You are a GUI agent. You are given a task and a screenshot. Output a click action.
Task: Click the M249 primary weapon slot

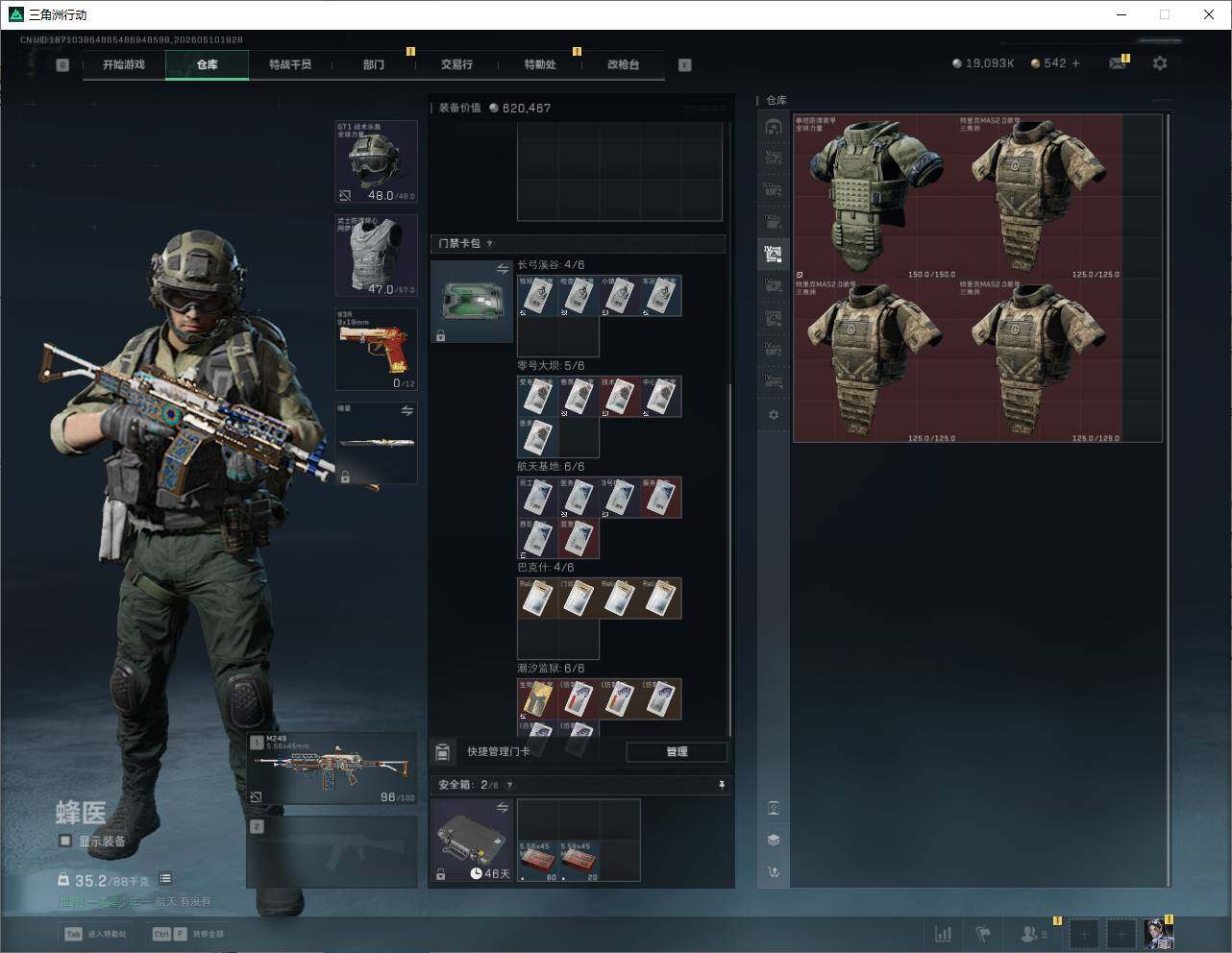click(x=333, y=770)
